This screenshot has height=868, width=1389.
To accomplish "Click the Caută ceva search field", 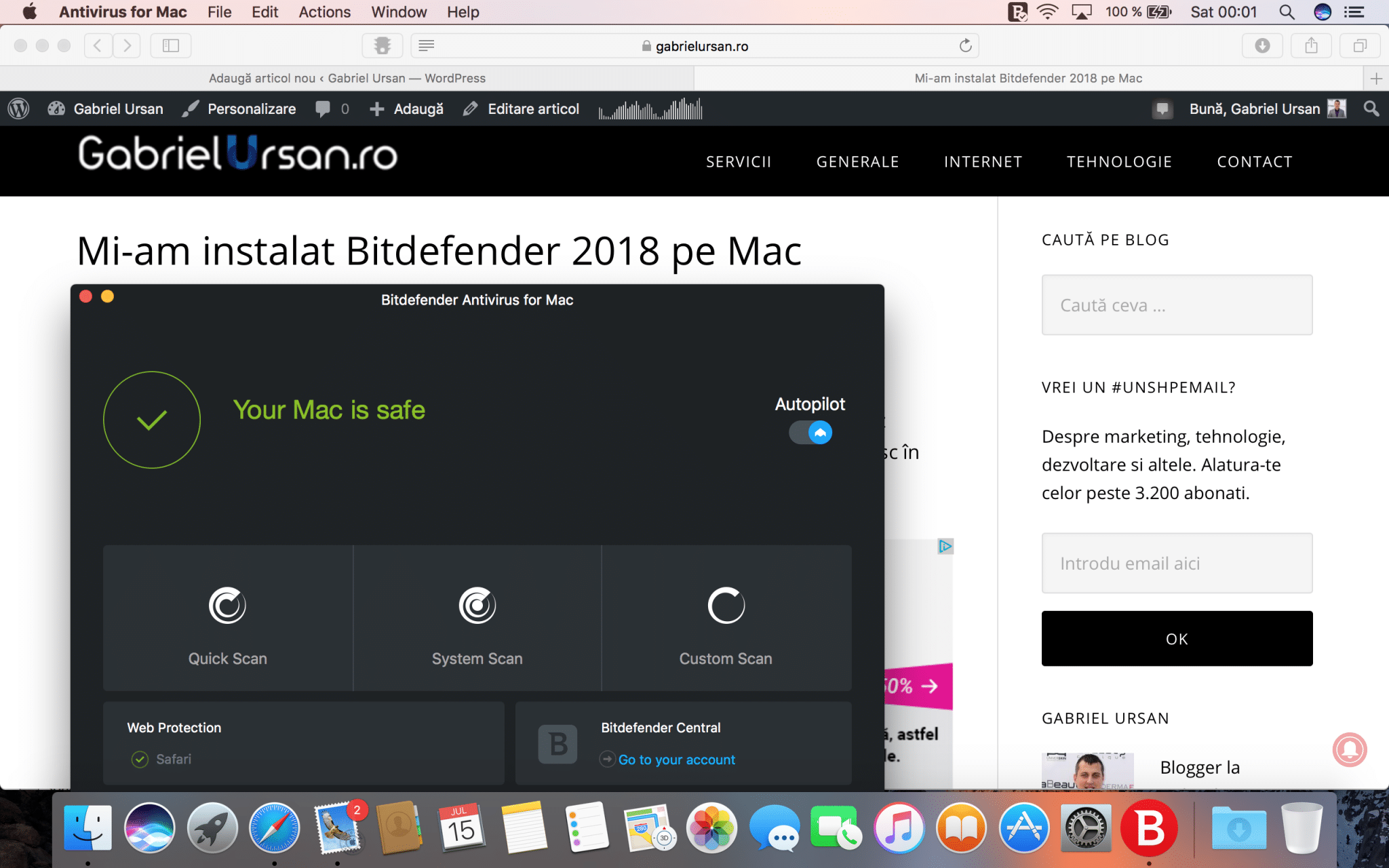I will tap(1177, 305).
